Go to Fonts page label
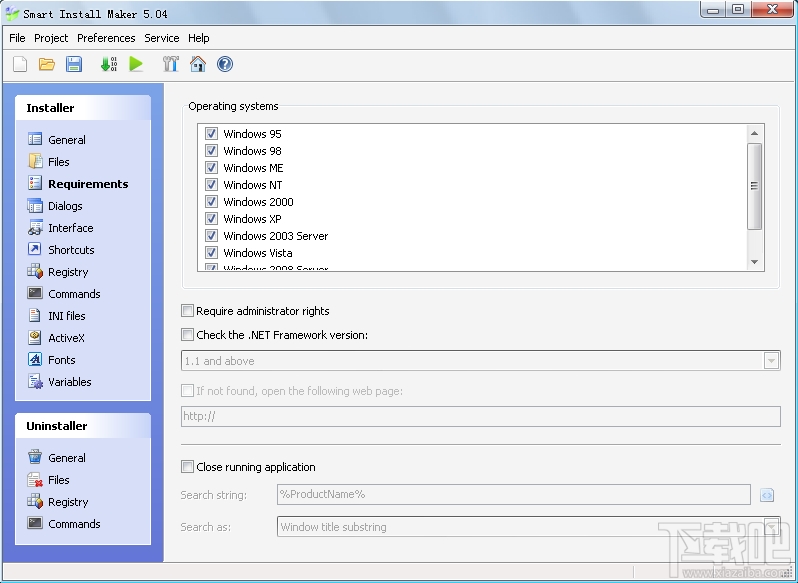This screenshot has height=583, width=798. (x=62, y=360)
